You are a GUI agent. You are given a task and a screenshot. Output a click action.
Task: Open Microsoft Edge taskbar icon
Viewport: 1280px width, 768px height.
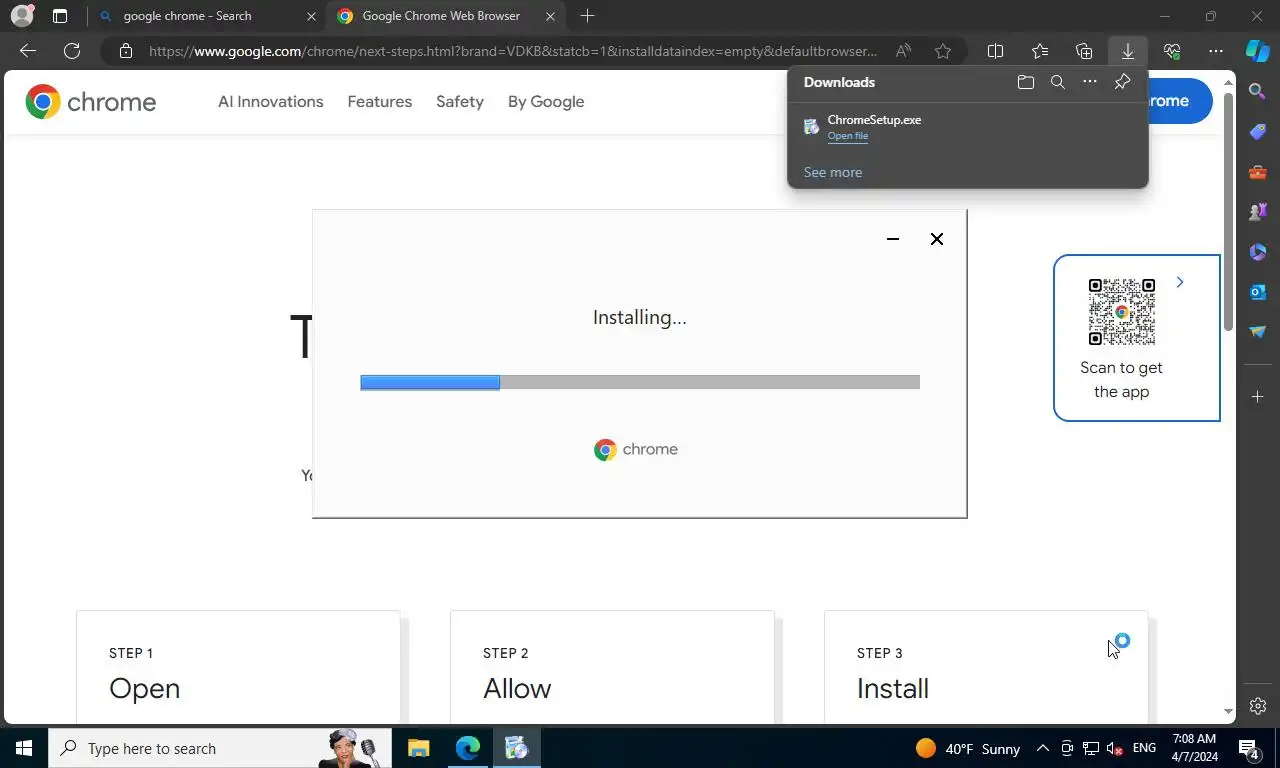tap(467, 748)
